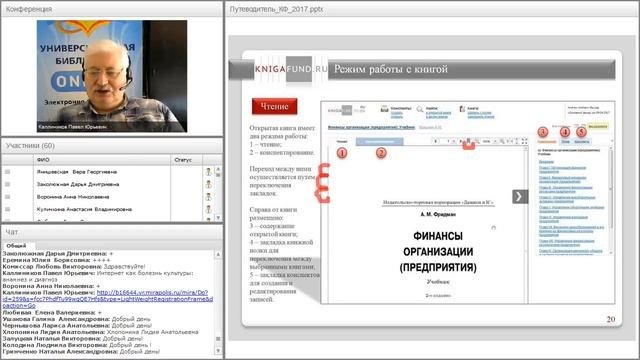Select participant row Янишевская Вера Георгиевна

coord(107,172)
